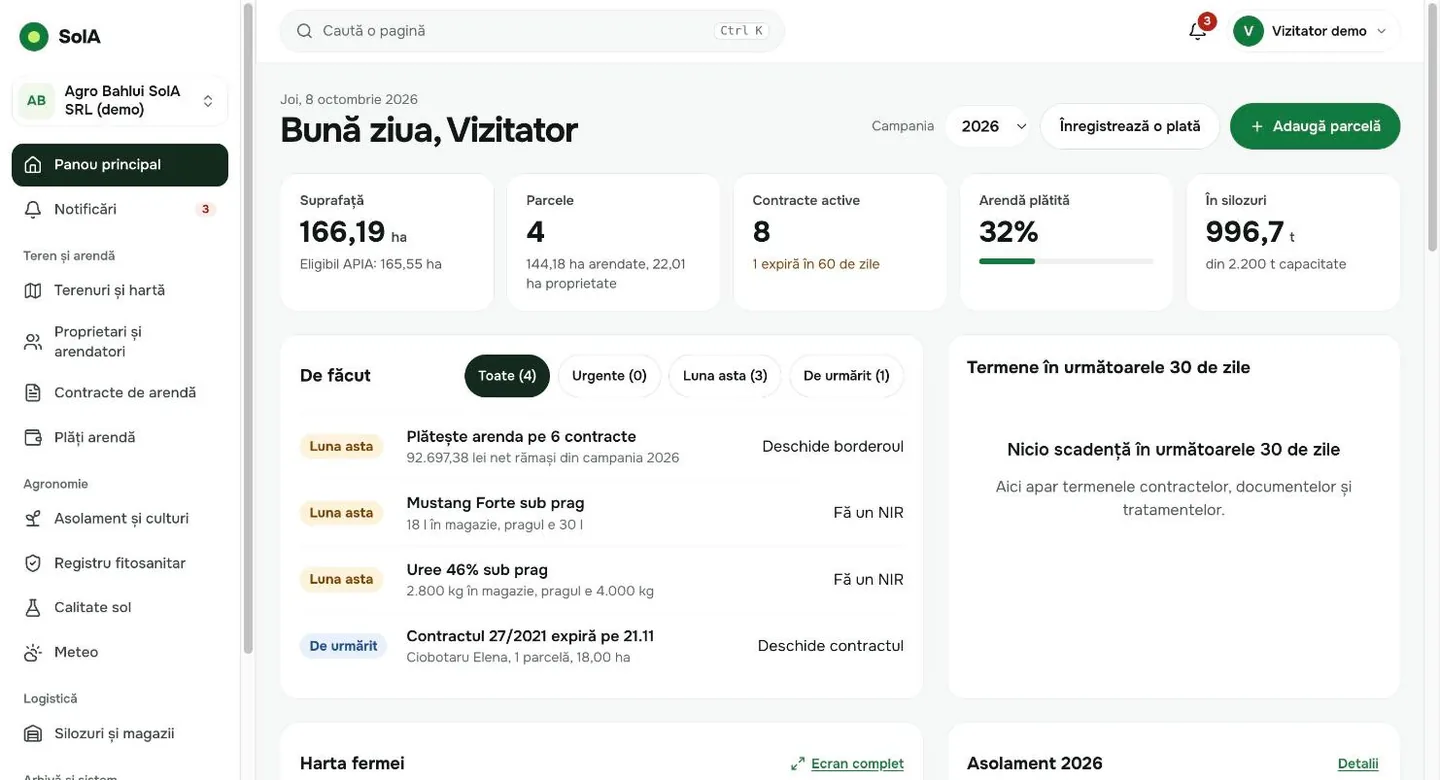Viewport: 1440px width, 780px height.
Task: Click the Suprafață 166,19 ha value
Action: pos(353,232)
